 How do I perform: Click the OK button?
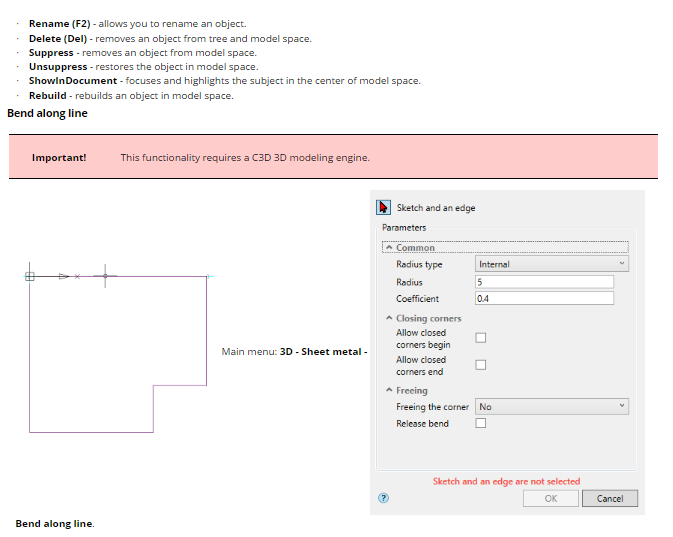551,498
